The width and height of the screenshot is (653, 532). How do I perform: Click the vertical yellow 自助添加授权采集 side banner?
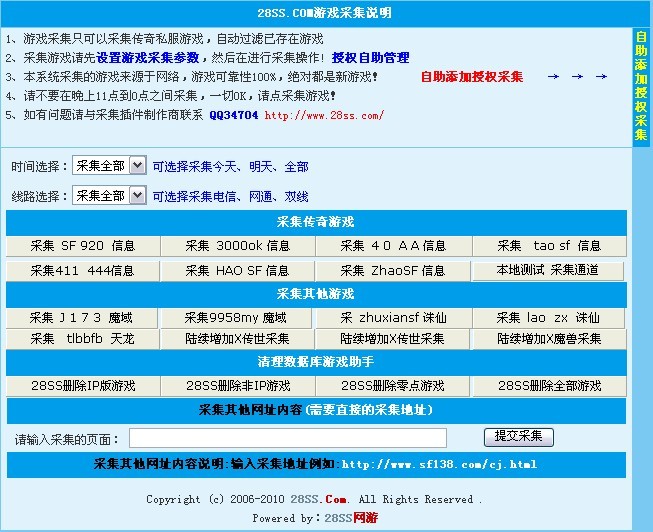(641, 85)
